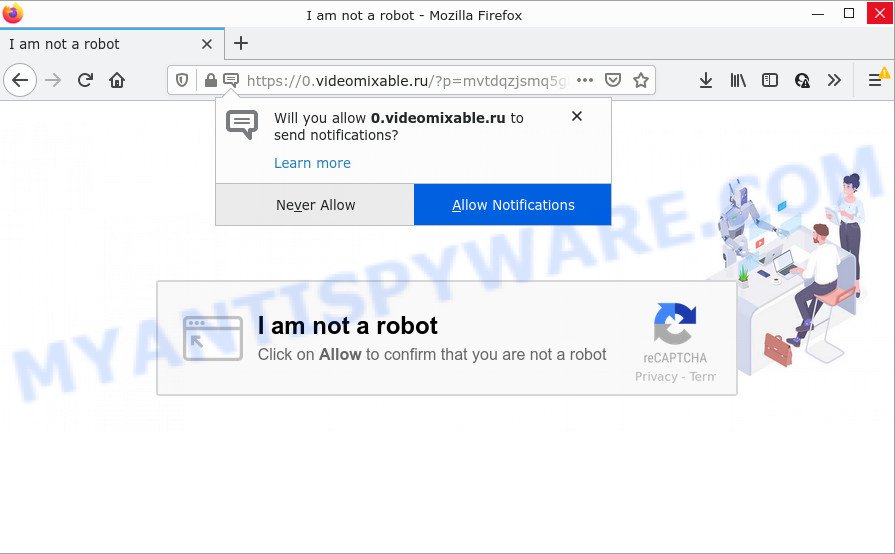
Task: Go back using the back arrow
Action: tap(20, 80)
